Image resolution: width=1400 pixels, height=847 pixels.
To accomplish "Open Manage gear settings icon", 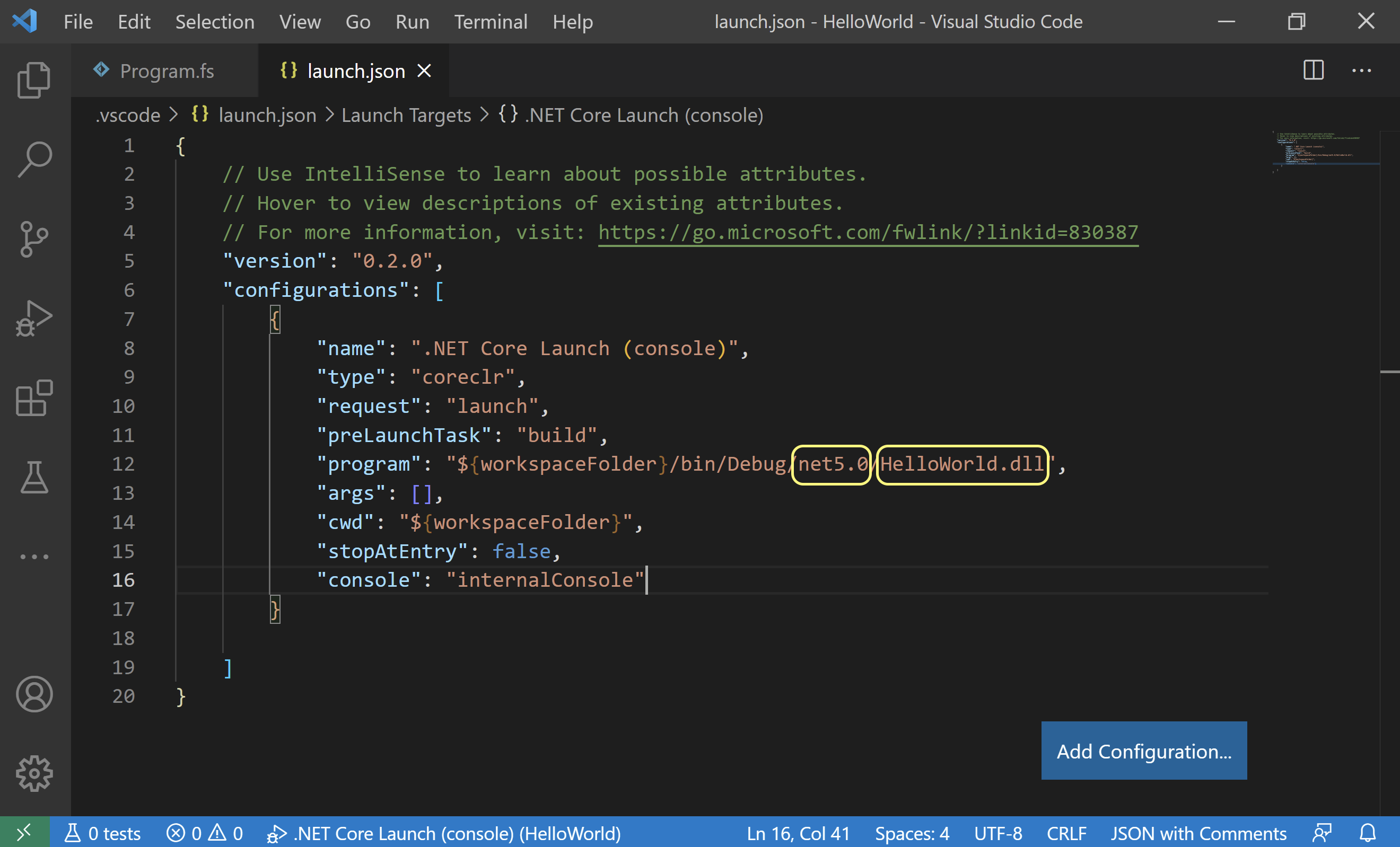I will [34, 773].
